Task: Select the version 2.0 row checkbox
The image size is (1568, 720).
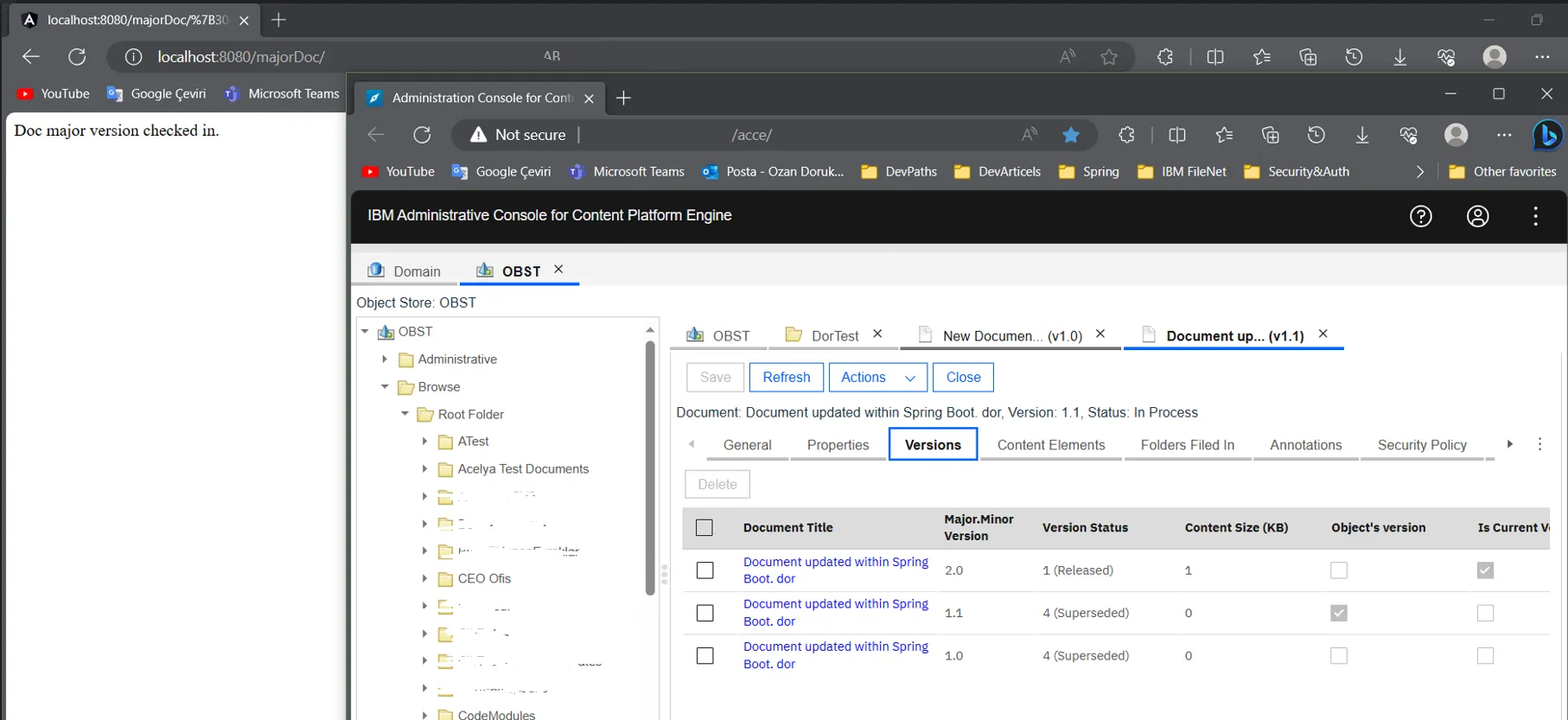Action: pyautogui.click(x=705, y=570)
